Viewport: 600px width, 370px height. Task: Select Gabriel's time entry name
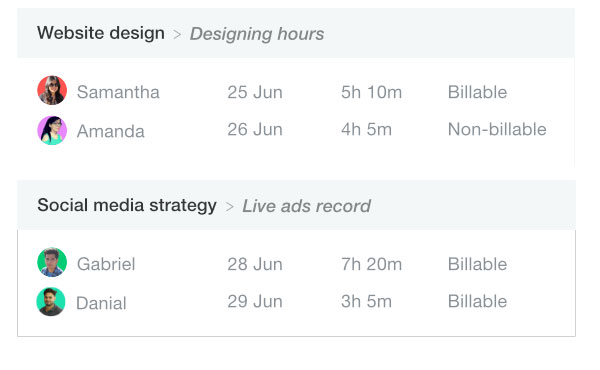[106, 264]
